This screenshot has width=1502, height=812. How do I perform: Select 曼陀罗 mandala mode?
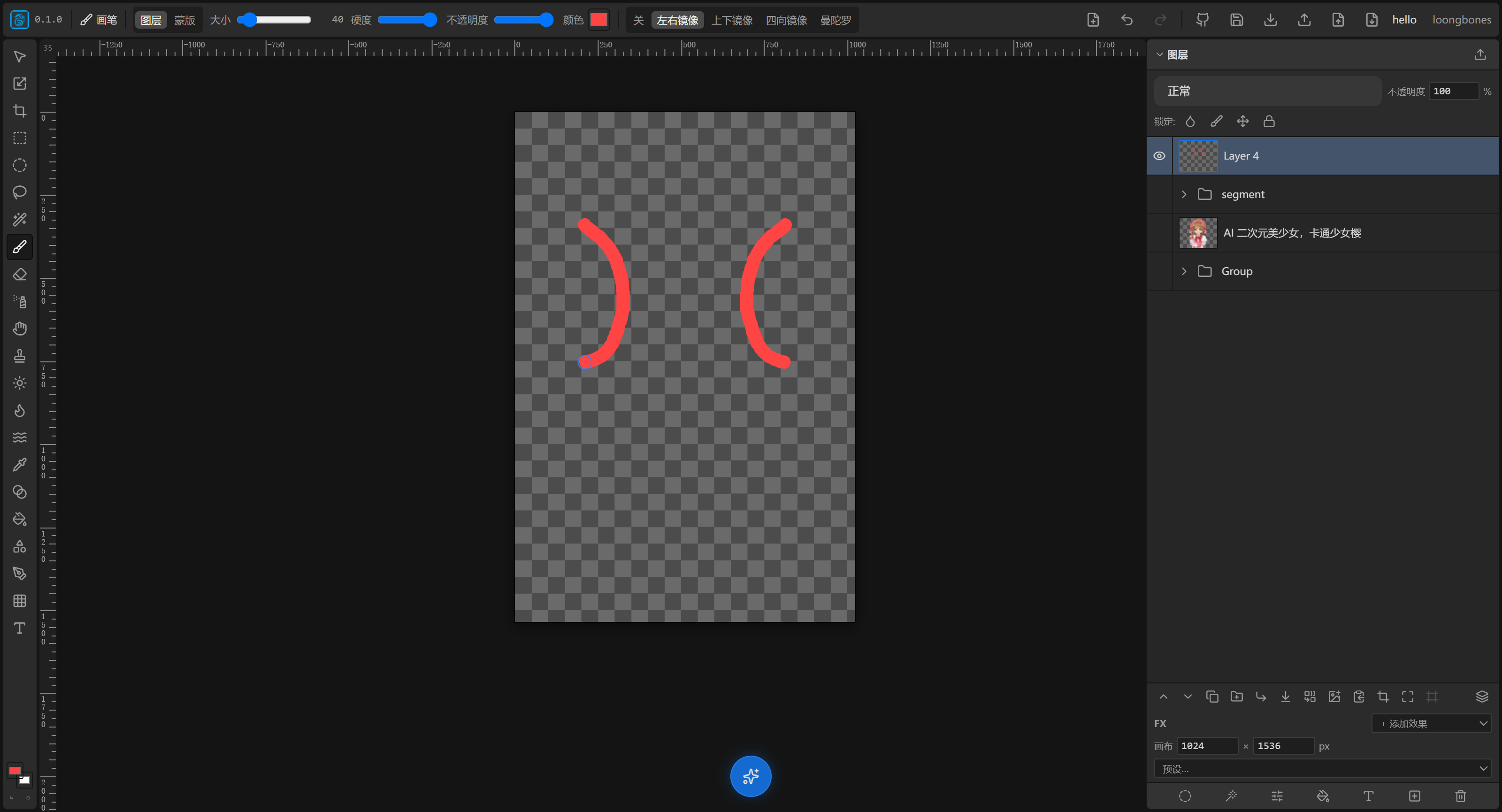[x=835, y=20]
